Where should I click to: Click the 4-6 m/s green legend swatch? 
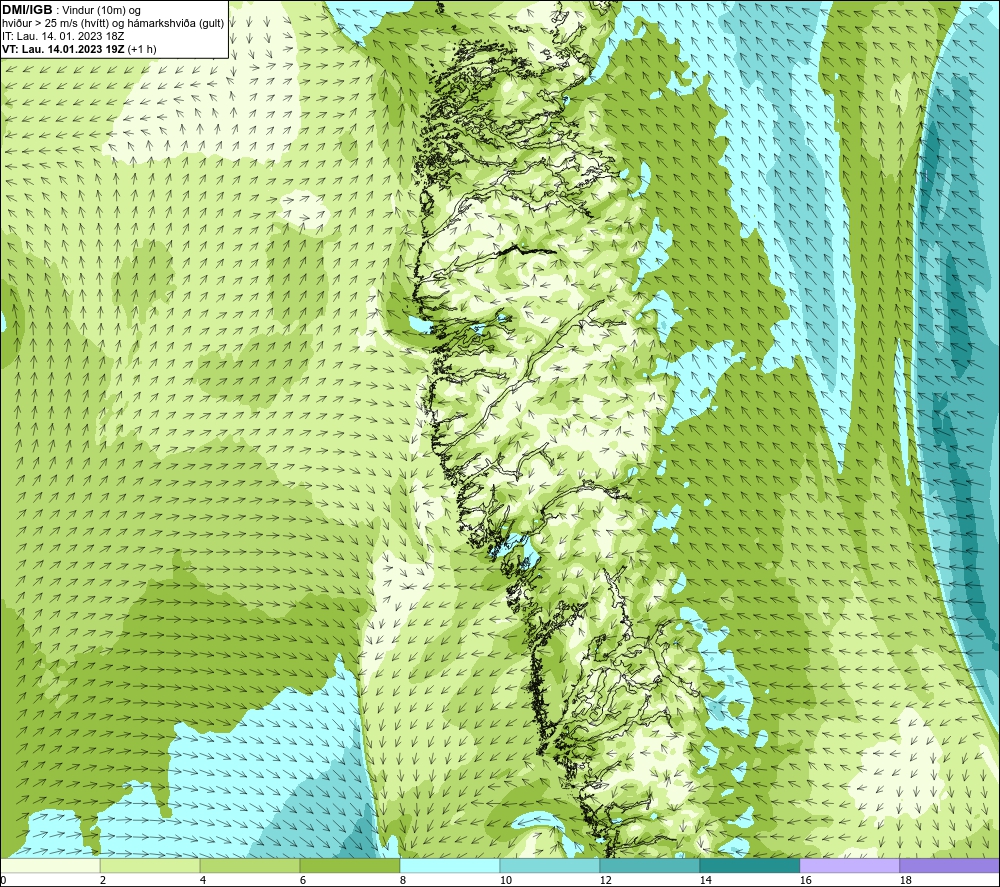tap(250, 866)
